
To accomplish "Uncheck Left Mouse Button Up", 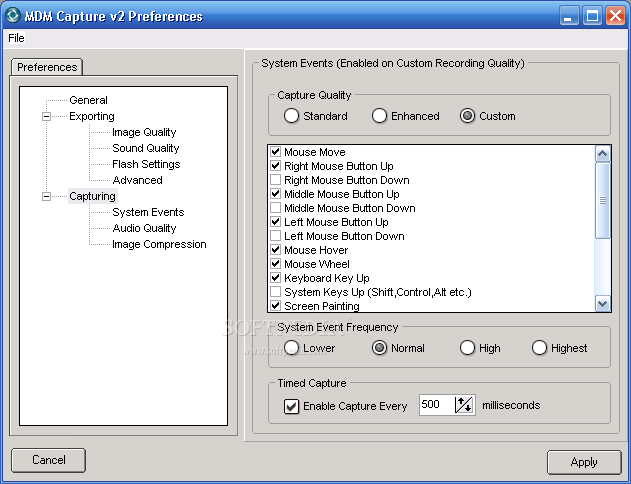I will point(275,222).
